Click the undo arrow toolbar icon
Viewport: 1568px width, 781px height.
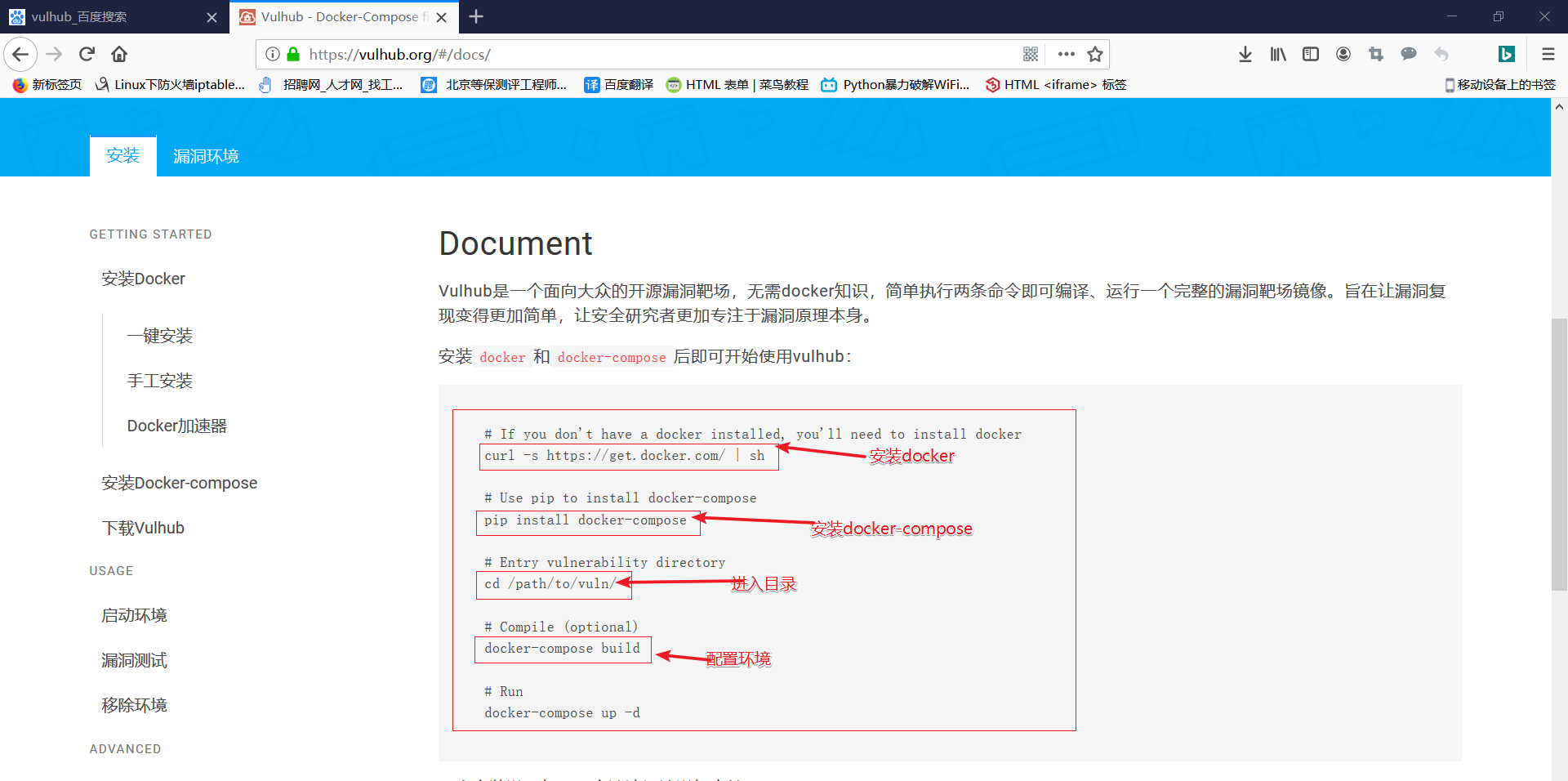1441,55
